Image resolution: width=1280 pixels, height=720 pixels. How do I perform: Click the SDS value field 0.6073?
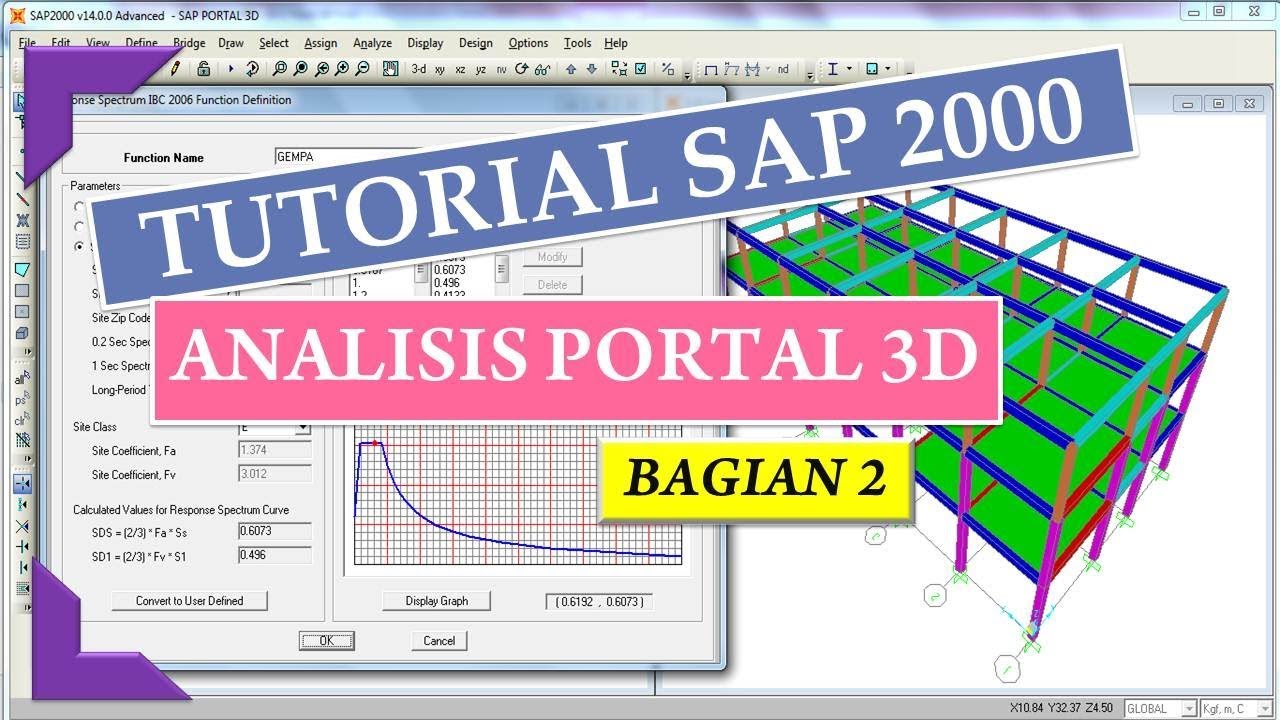click(275, 531)
